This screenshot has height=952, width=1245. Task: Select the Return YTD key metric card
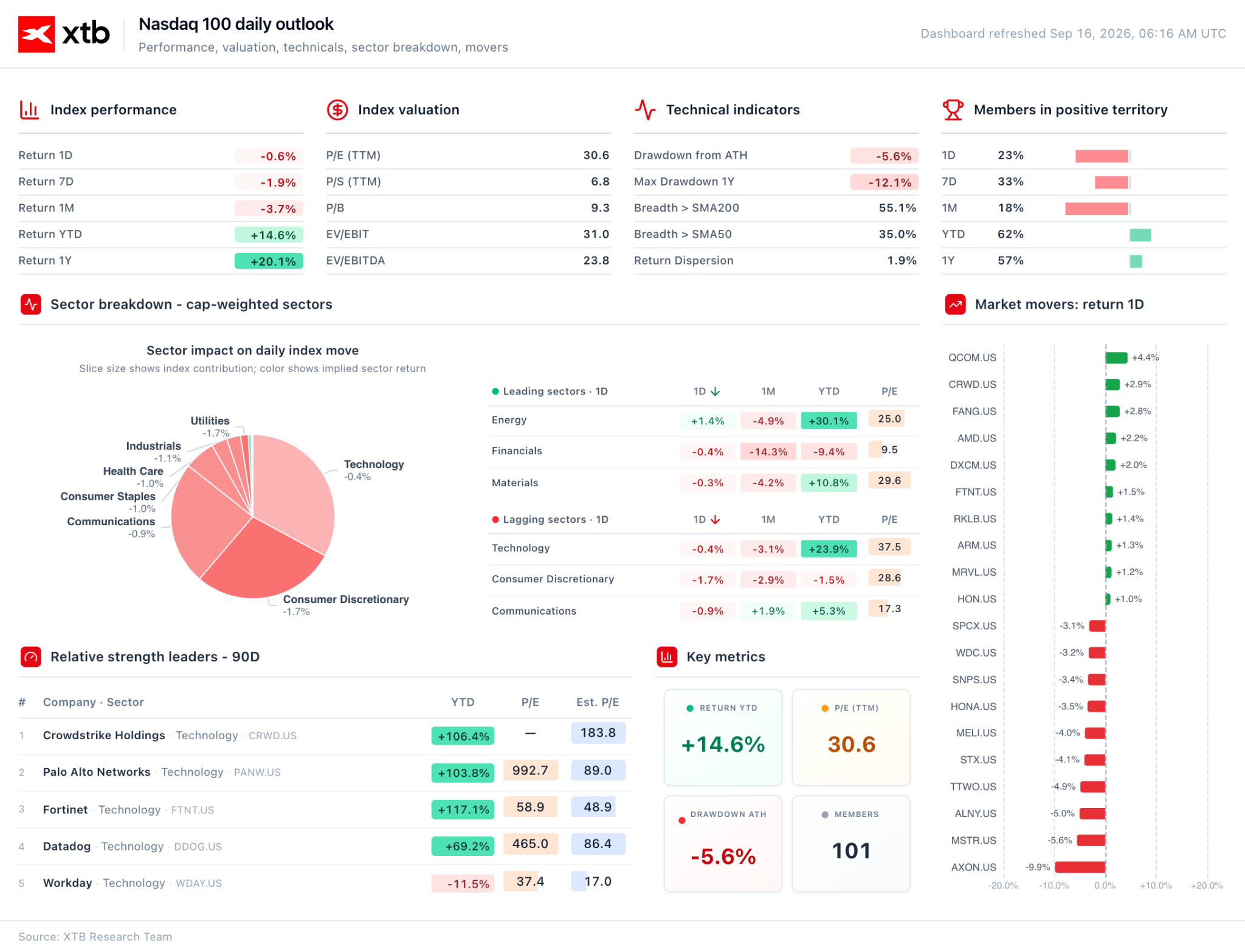tap(723, 737)
